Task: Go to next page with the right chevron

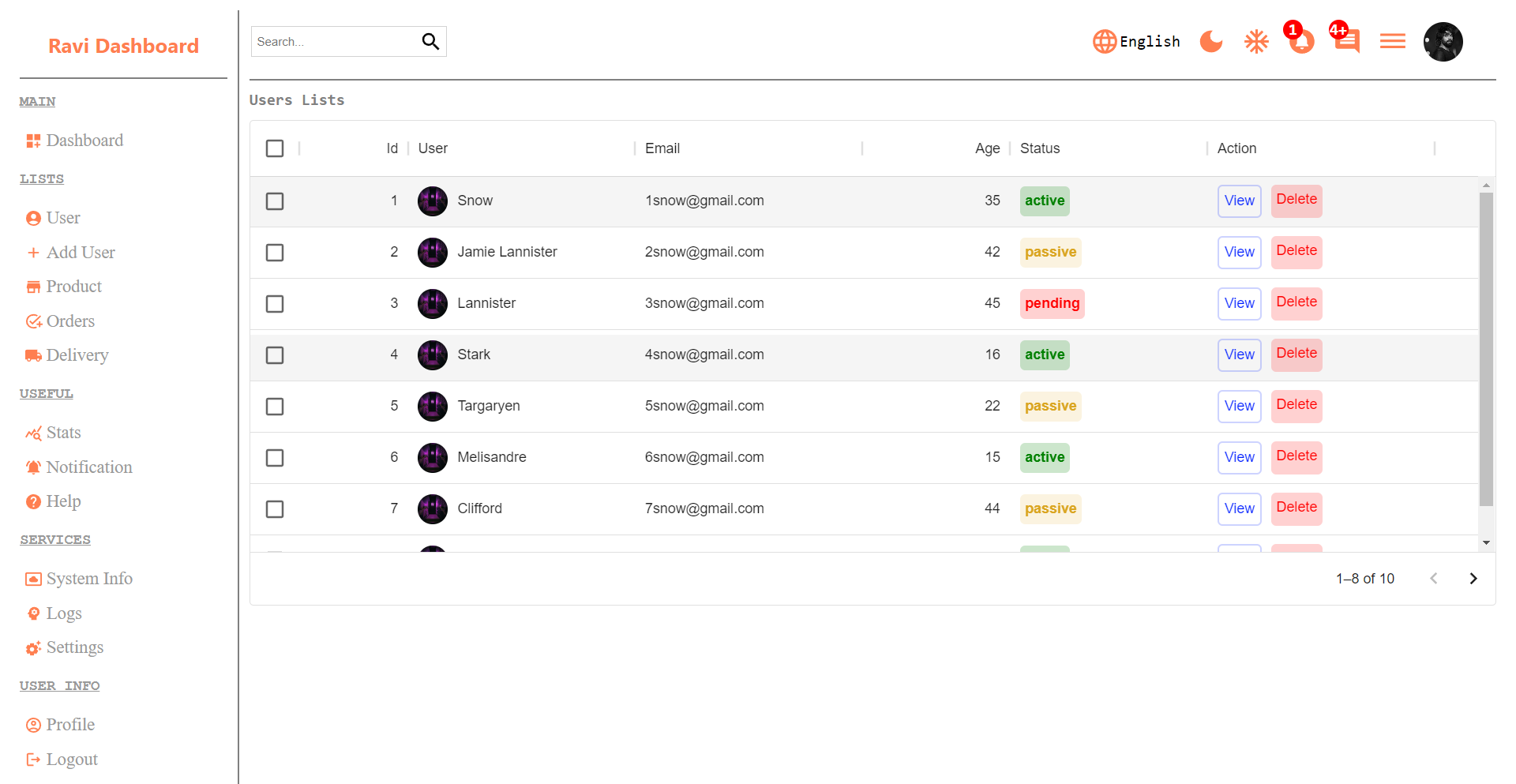Action: click(1473, 578)
